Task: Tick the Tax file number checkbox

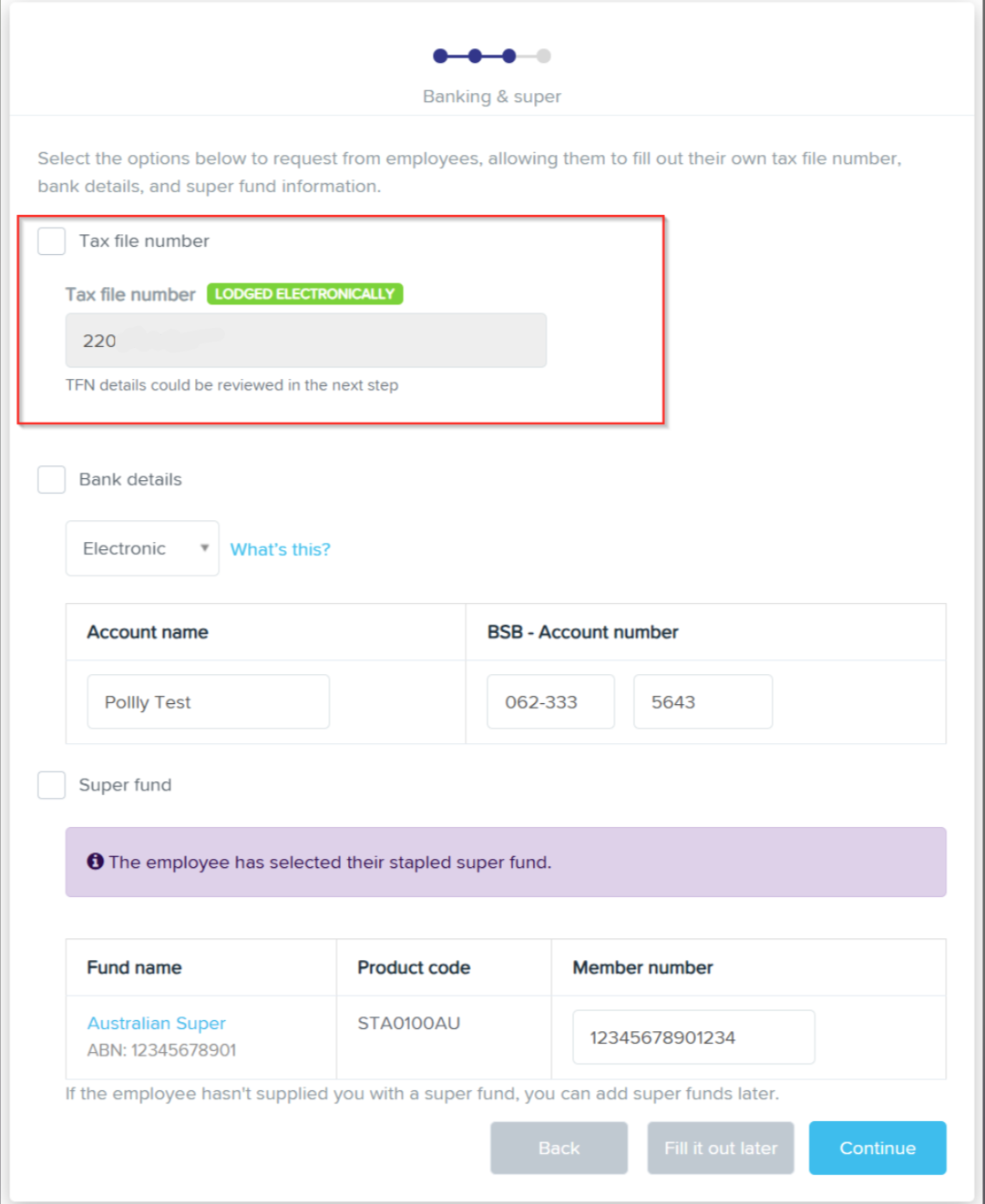Action: click(52, 241)
